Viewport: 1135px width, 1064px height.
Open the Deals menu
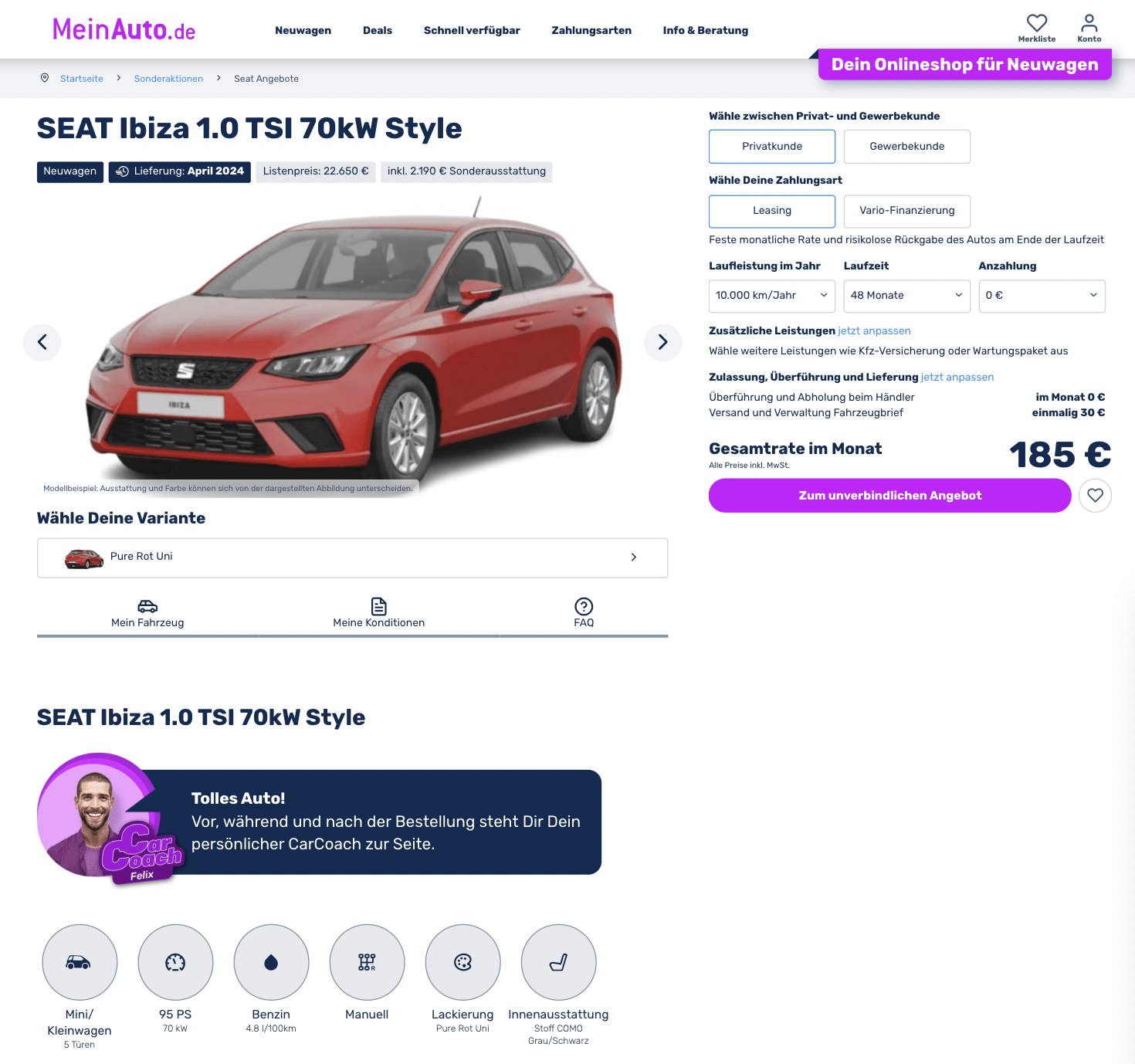378,30
